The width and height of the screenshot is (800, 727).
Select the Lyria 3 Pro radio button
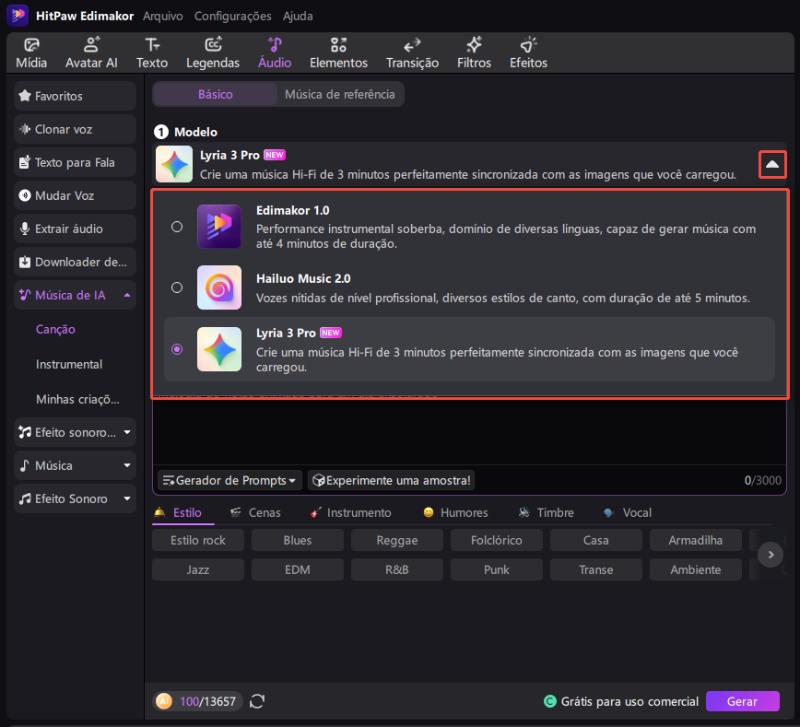(177, 349)
